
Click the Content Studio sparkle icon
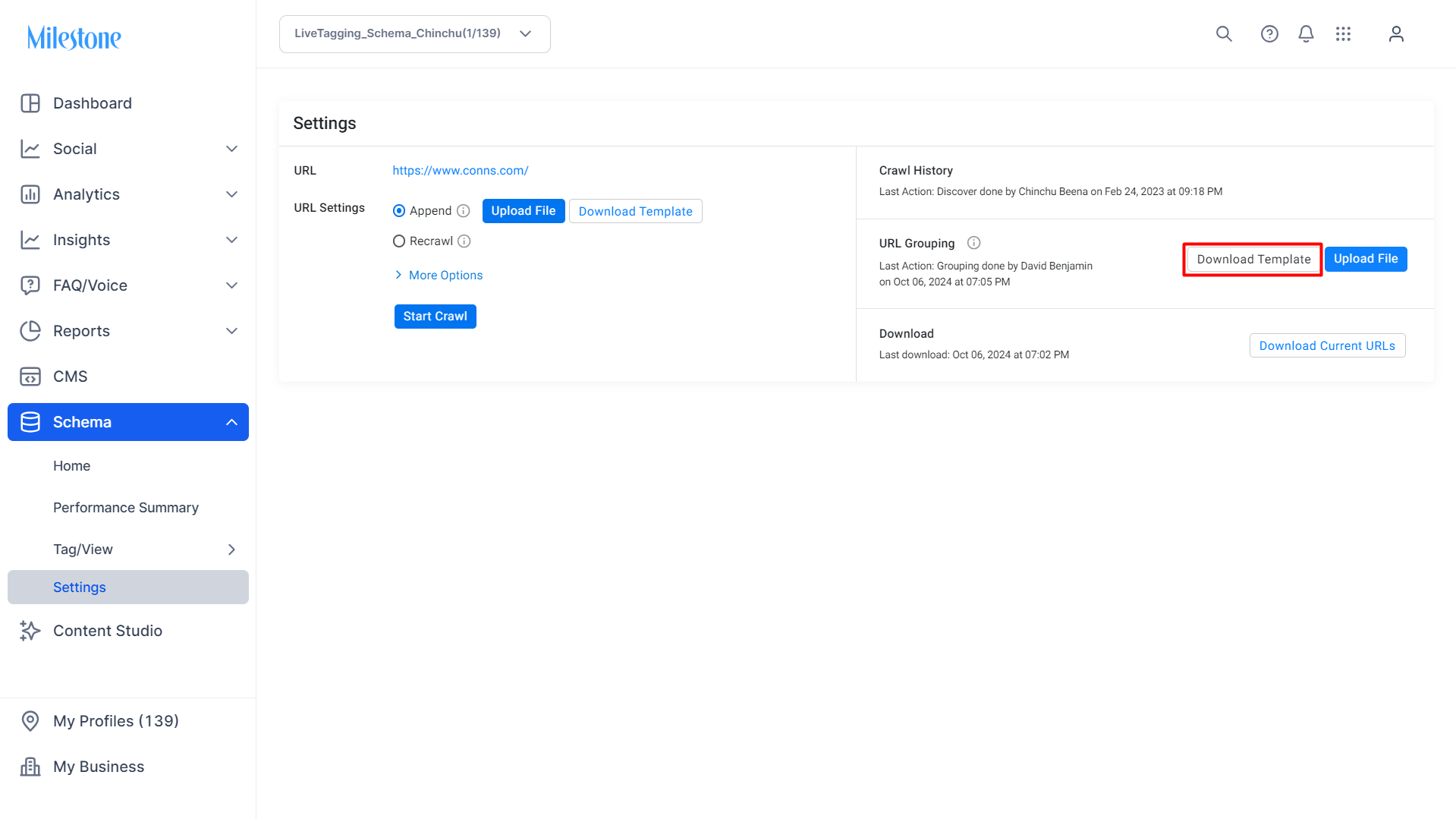pos(30,631)
